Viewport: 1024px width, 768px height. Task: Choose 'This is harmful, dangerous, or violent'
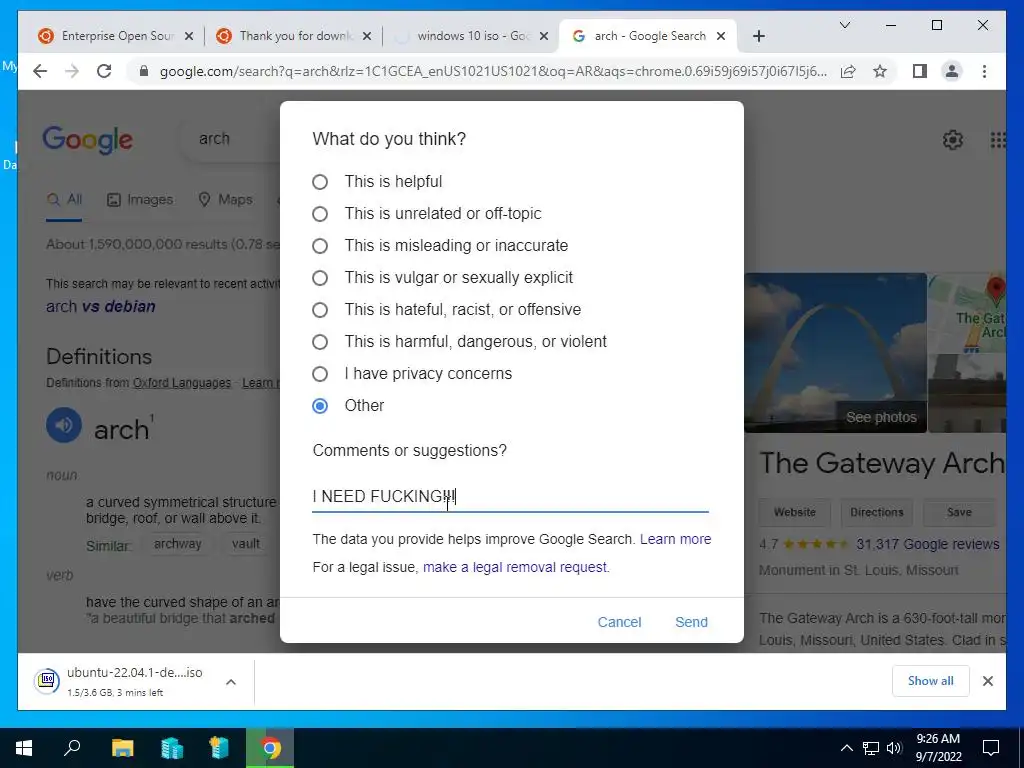[x=319, y=342]
